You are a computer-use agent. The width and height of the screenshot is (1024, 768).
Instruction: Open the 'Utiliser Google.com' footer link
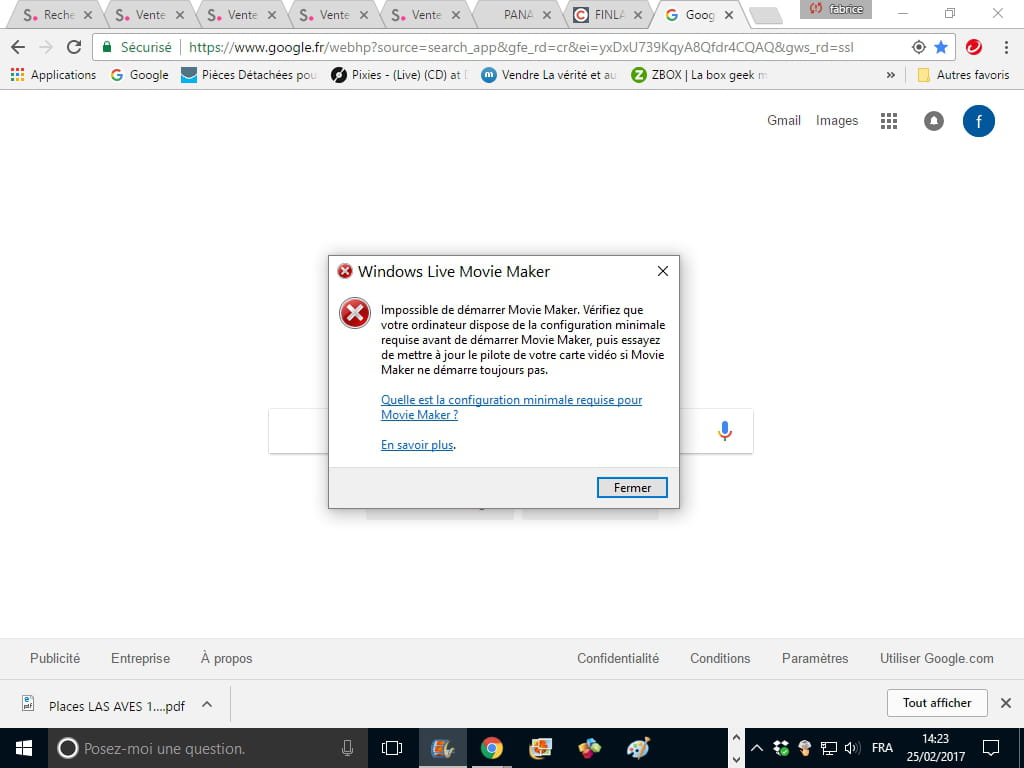click(936, 658)
